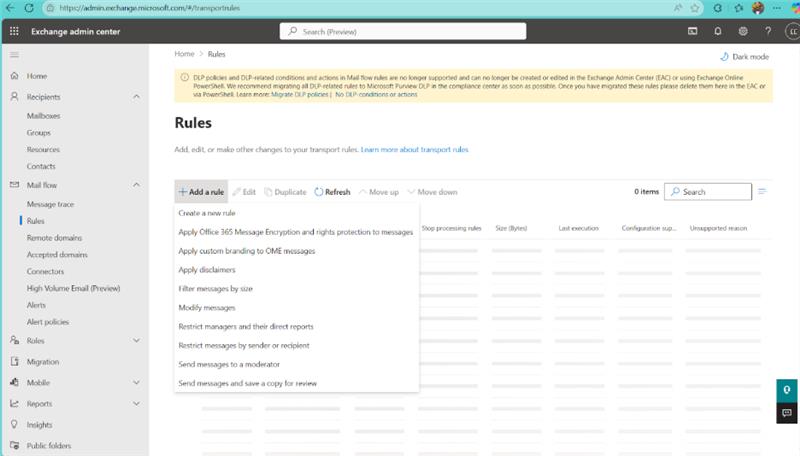The image size is (800, 456).
Task: Open Groups in sidebar
Action: 39,133
